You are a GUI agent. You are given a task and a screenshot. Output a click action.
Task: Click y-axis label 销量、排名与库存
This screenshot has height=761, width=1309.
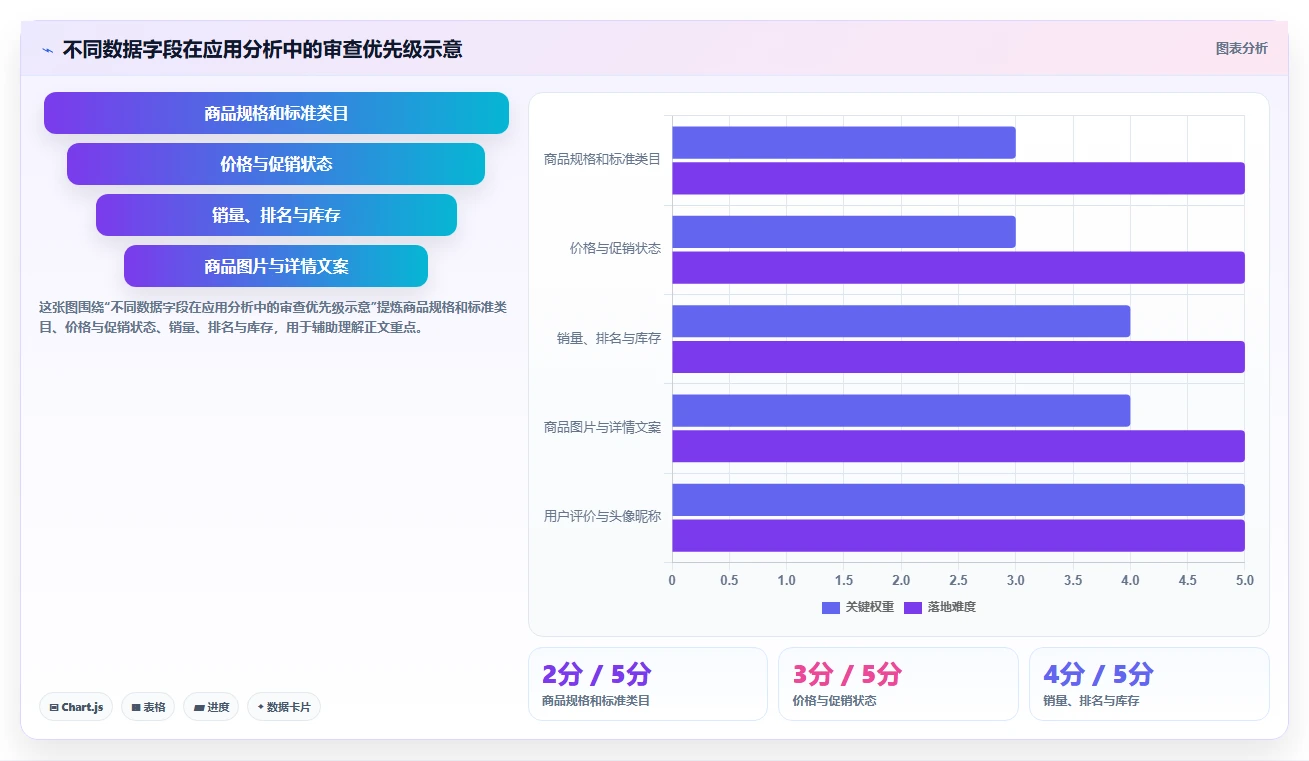609,338
